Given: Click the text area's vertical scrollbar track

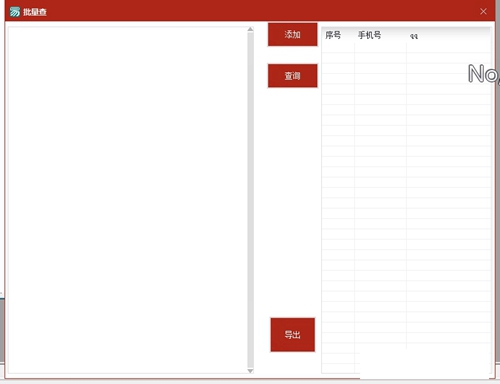Looking at the screenshot, I should pyautogui.click(x=250, y=200).
